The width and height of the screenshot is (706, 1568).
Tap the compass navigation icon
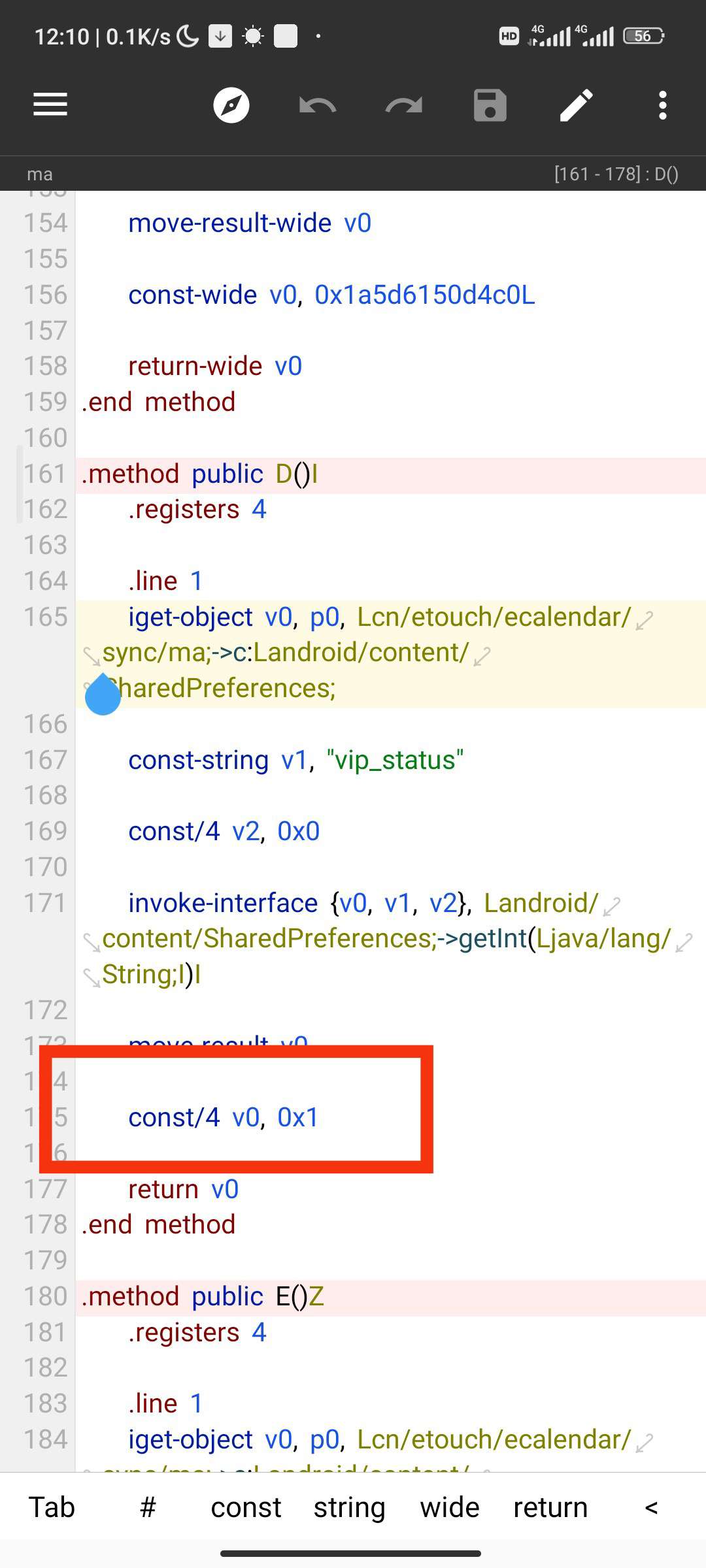[x=231, y=105]
